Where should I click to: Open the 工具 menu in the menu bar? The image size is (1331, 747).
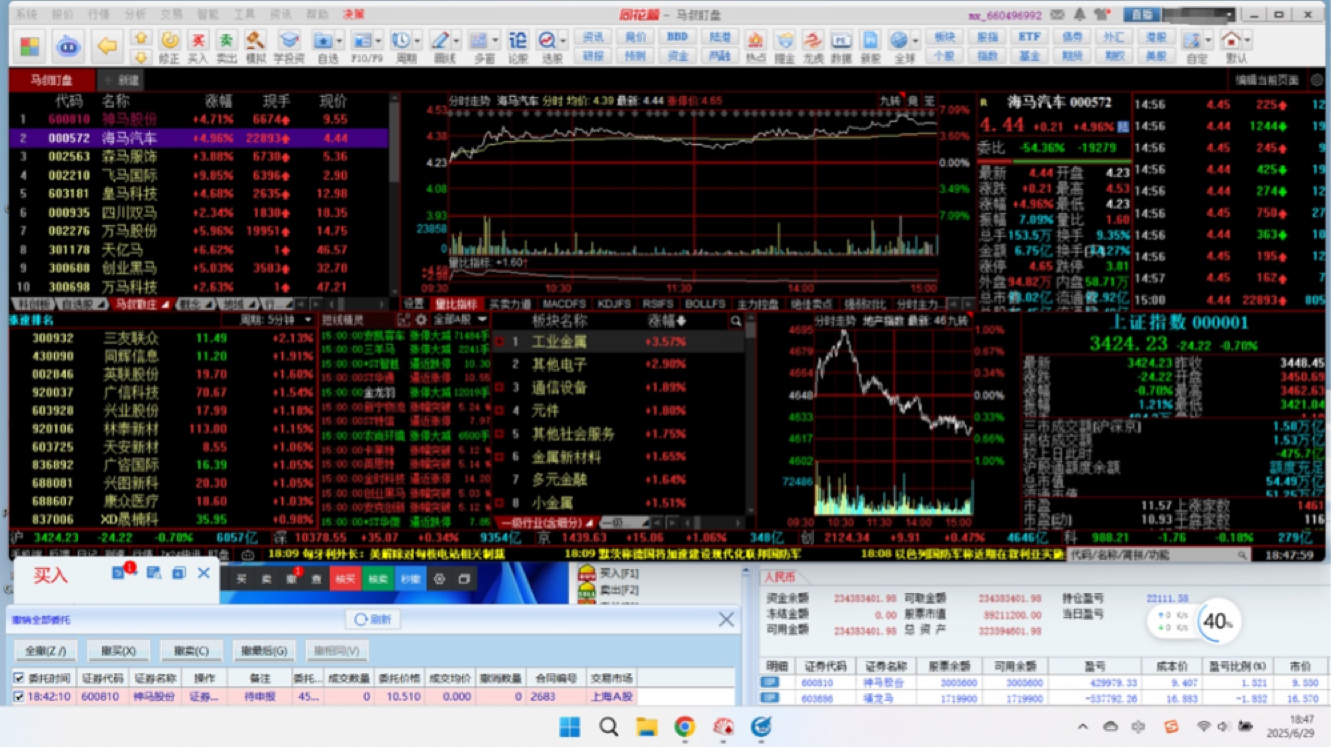(x=244, y=15)
